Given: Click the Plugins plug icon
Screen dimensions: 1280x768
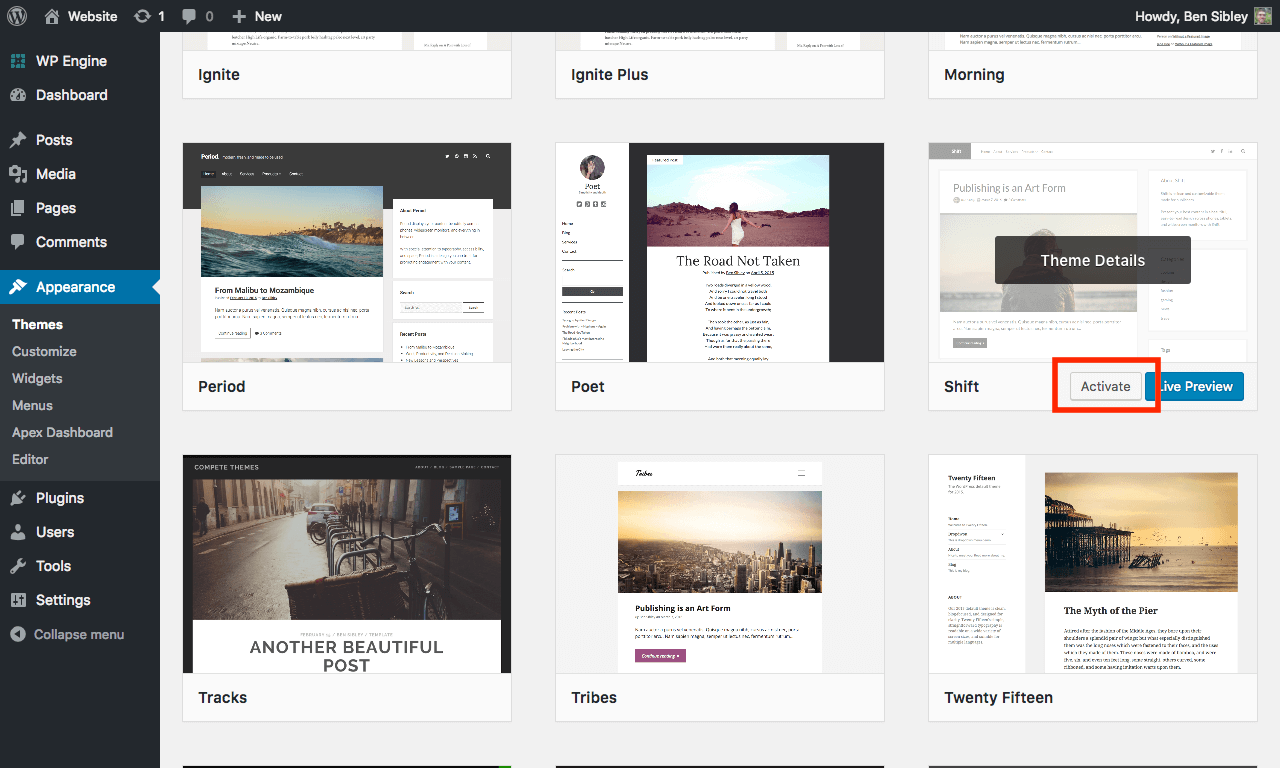Looking at the screenshot, I should pyautogui.click(x=18, y=498).
